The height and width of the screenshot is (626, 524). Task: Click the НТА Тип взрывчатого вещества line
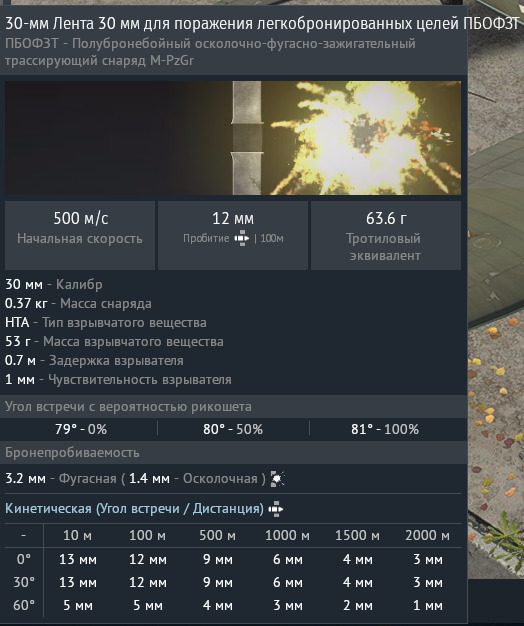point(106,323)
